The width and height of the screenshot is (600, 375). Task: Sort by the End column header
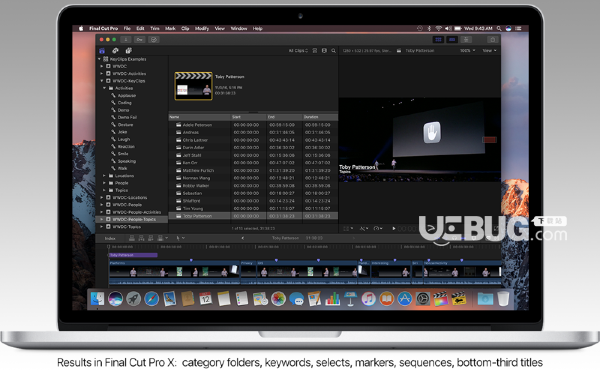pyautogui.click(x=284, y=117)
